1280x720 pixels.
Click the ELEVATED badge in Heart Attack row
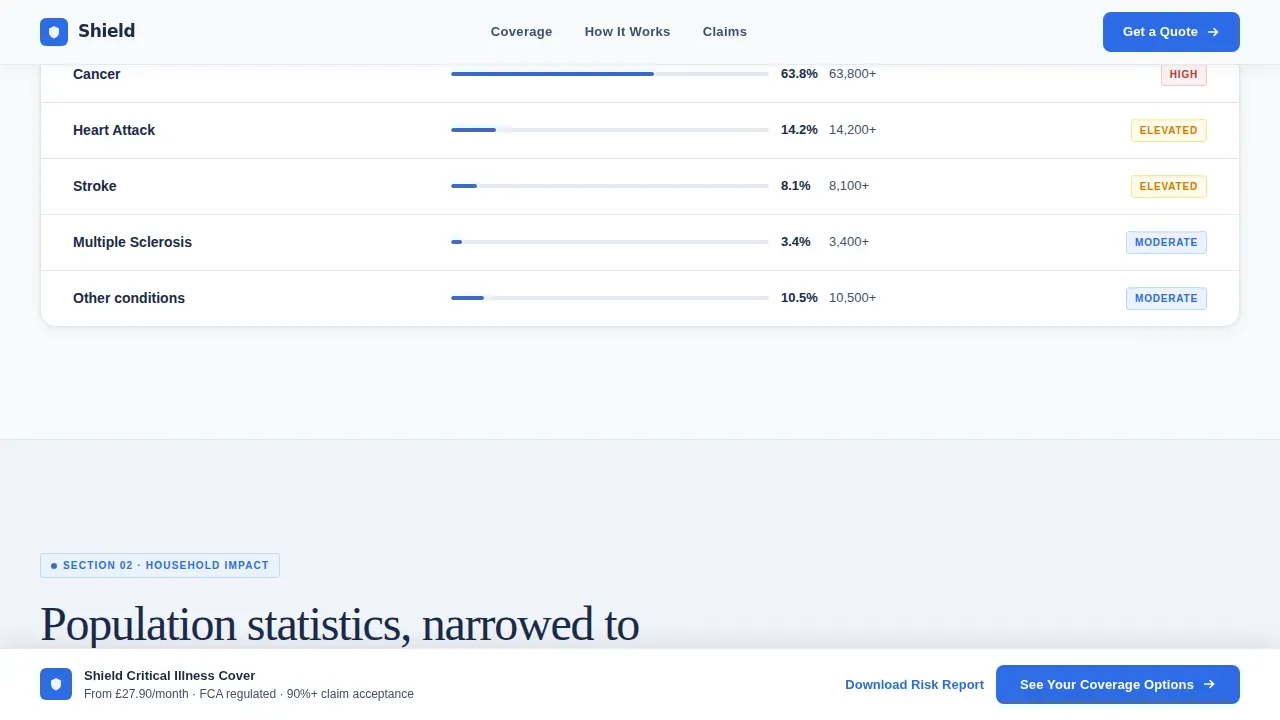click(1168, 130)
